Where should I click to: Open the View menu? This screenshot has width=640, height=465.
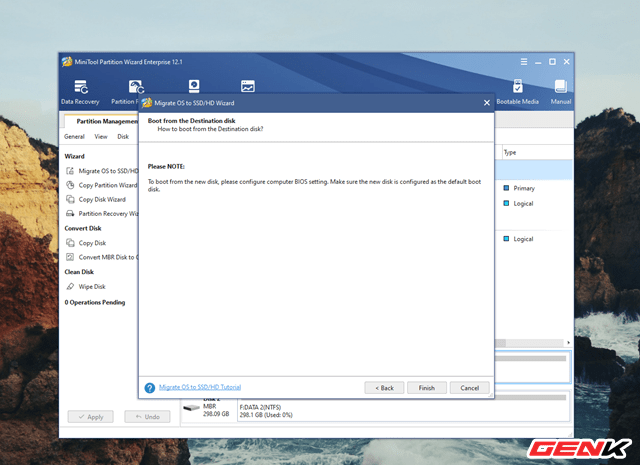pyautogui.click(x=101, y=136)
